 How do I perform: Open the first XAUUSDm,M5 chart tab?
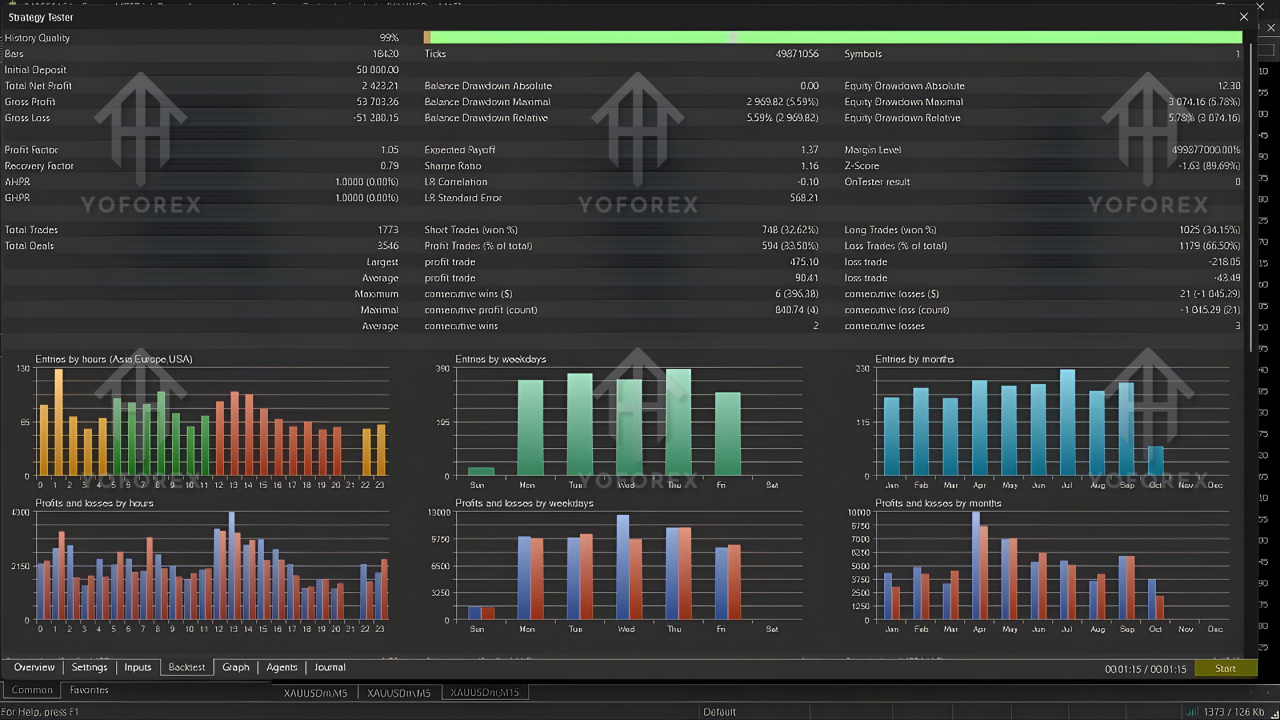pos(315,692)
